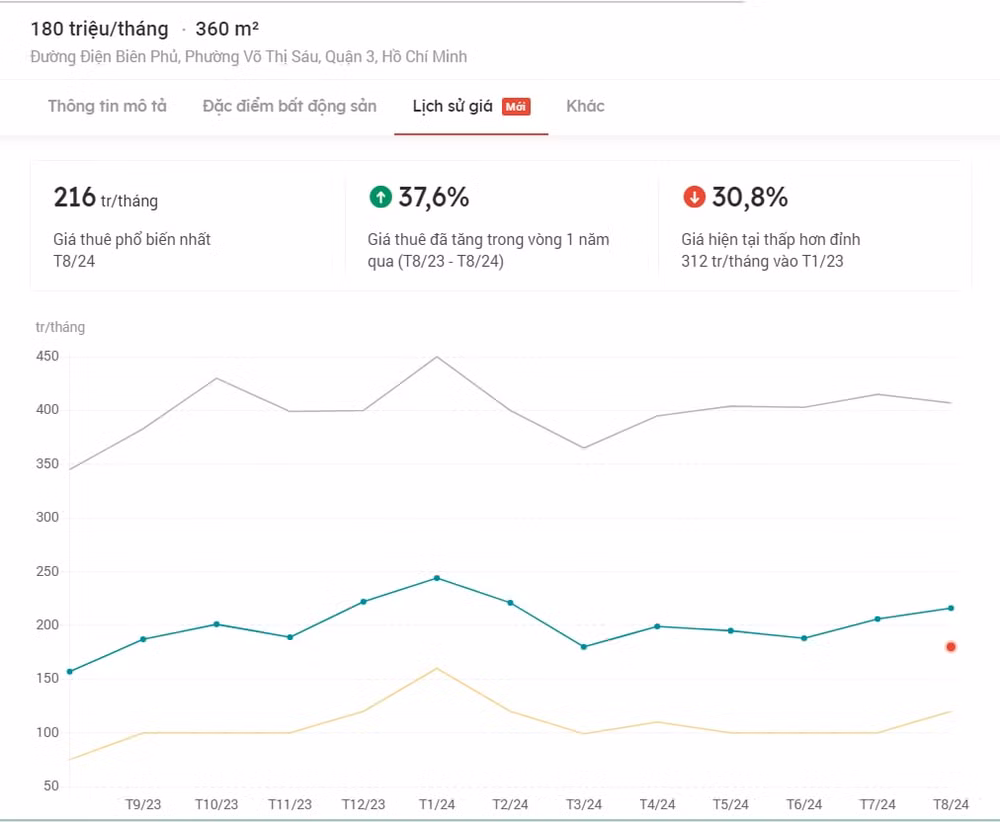This screenshot has height=822, width=1000.
Task: Click the red 'Mới' badge
Action: point(516,106)
